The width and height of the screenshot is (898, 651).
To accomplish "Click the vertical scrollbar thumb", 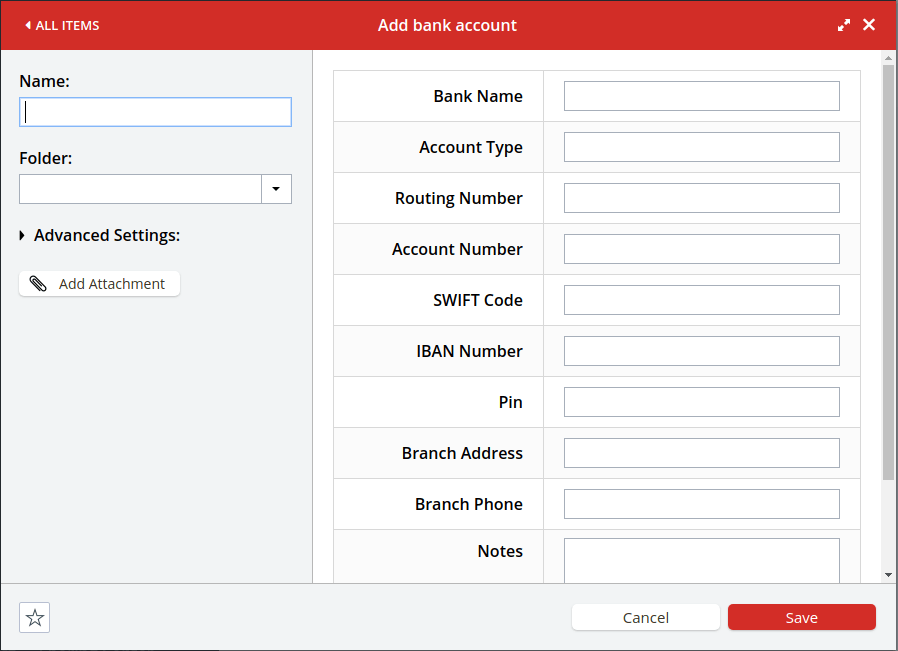I will click(888, 272).
